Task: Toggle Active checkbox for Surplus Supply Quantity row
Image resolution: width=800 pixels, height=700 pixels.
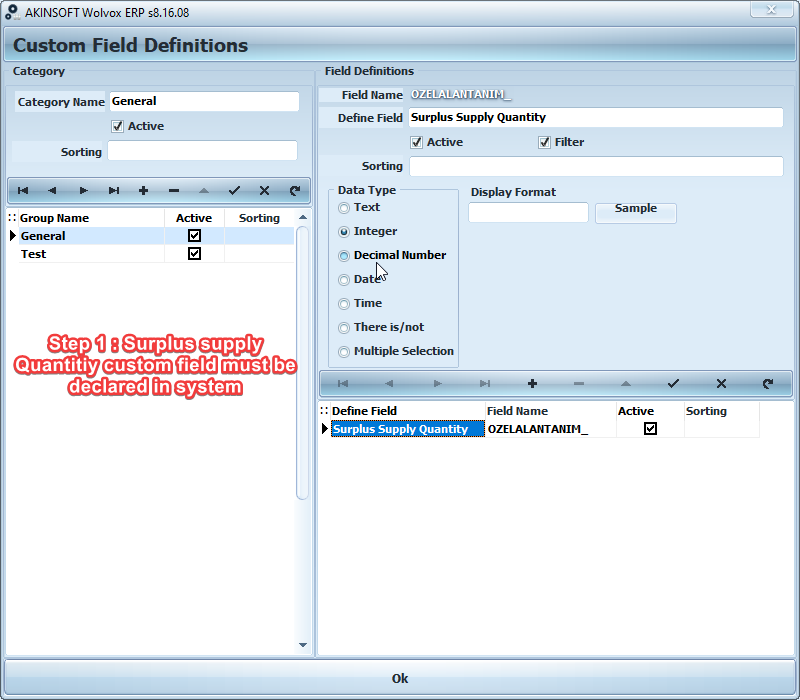Action: (650, 429)
